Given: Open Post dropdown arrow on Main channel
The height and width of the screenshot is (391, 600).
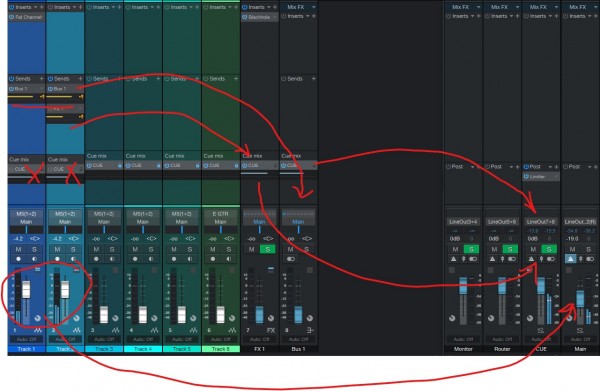Looking at the screenshot, I should click(x=589, y=167).
